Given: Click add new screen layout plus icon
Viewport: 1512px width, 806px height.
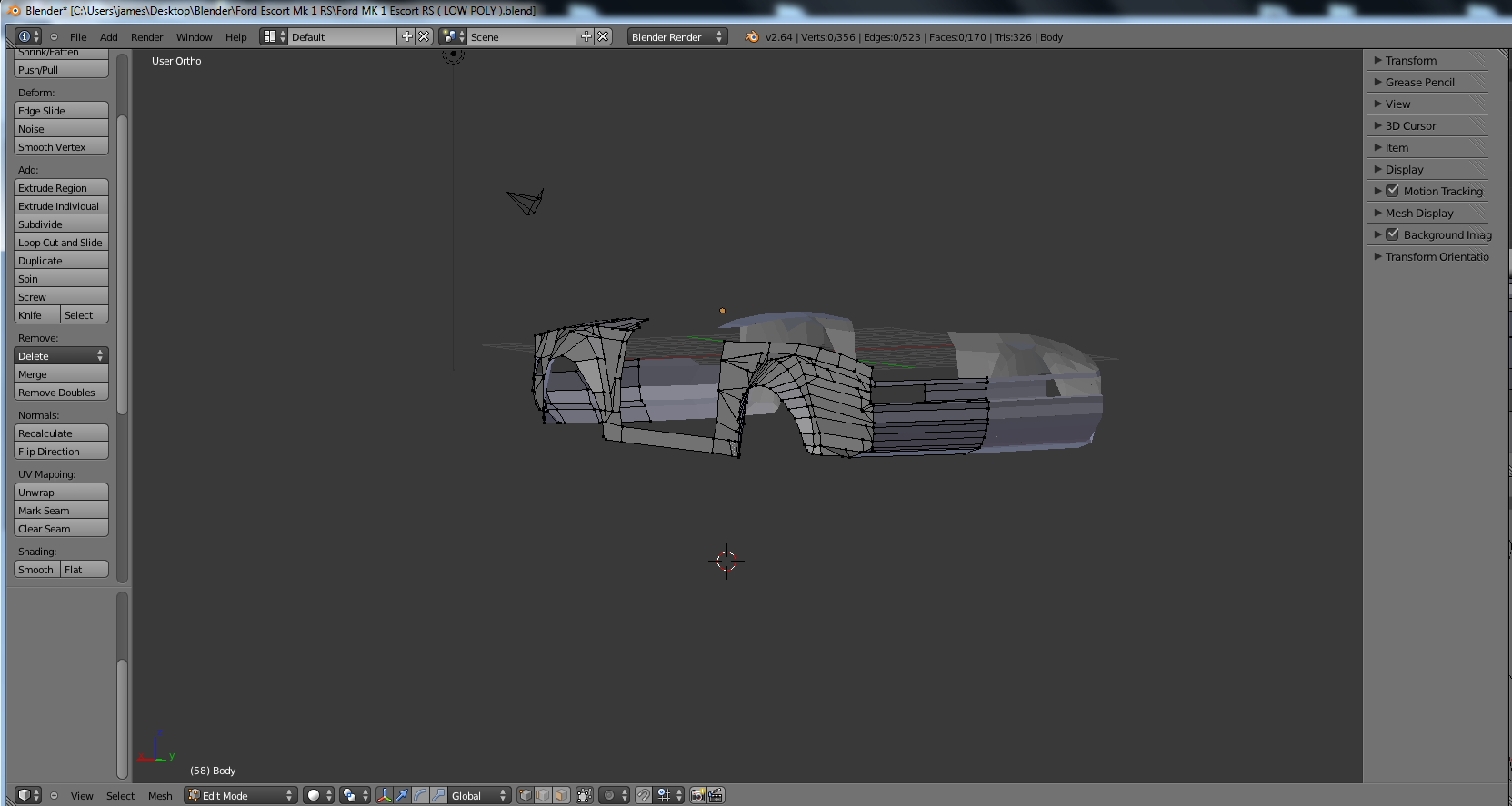Looking at the screenshot, I should [x=407, y=36].
